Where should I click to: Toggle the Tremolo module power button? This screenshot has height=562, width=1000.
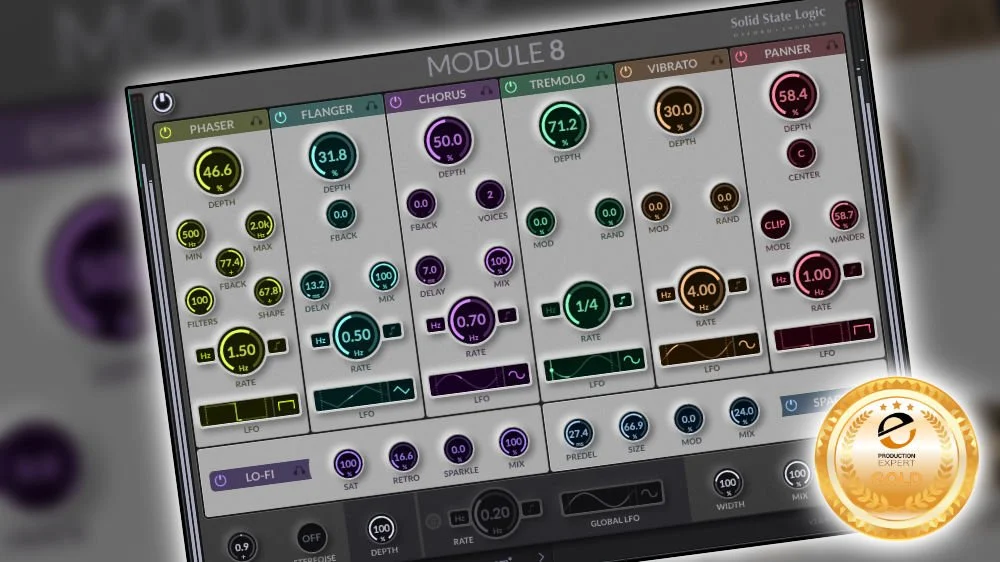(x=511, y=86)
